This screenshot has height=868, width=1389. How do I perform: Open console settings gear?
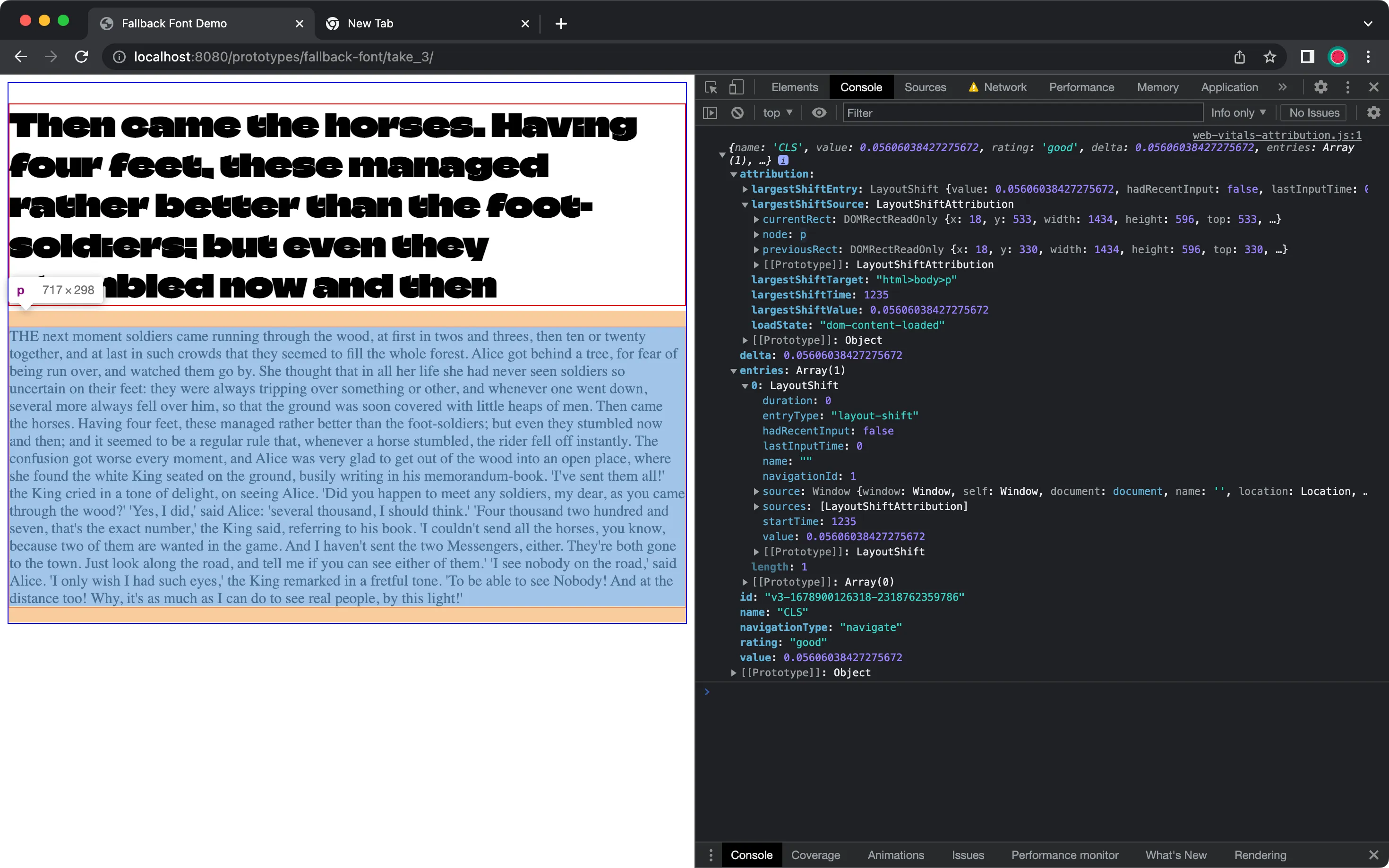[x=1373, y=112]
